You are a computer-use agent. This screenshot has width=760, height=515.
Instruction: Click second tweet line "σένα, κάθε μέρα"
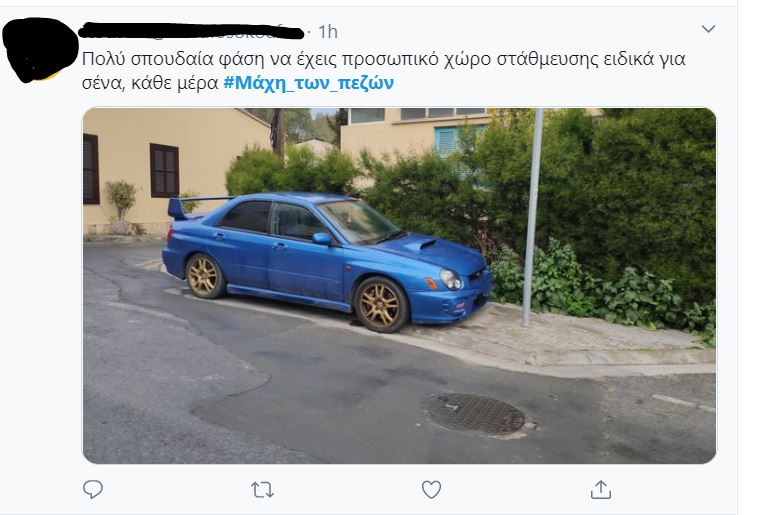click(x=150, y=83)
